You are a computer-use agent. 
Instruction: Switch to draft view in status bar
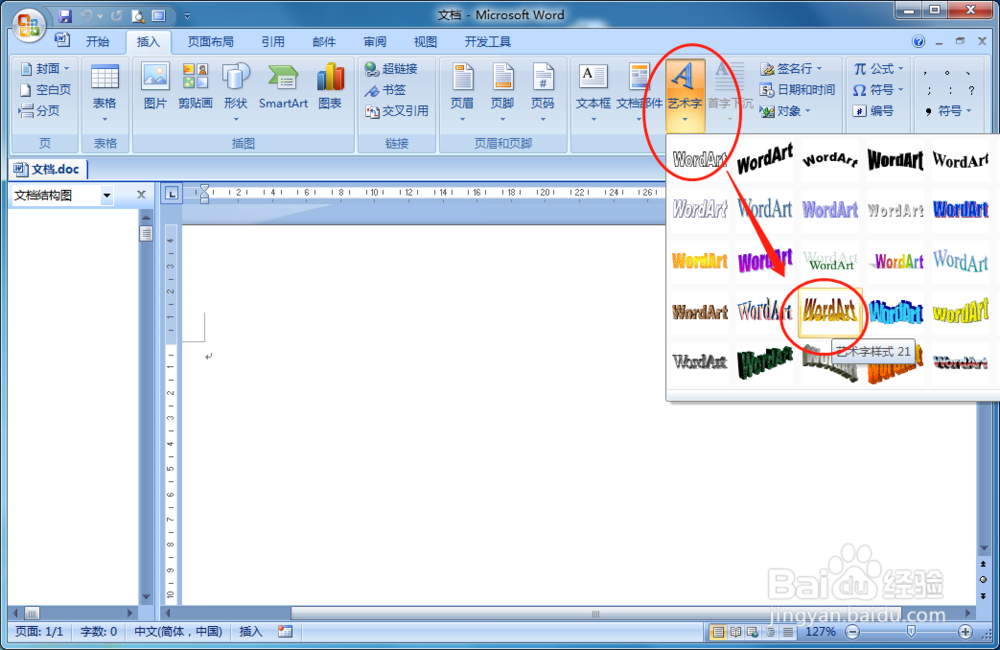[789, 632]
